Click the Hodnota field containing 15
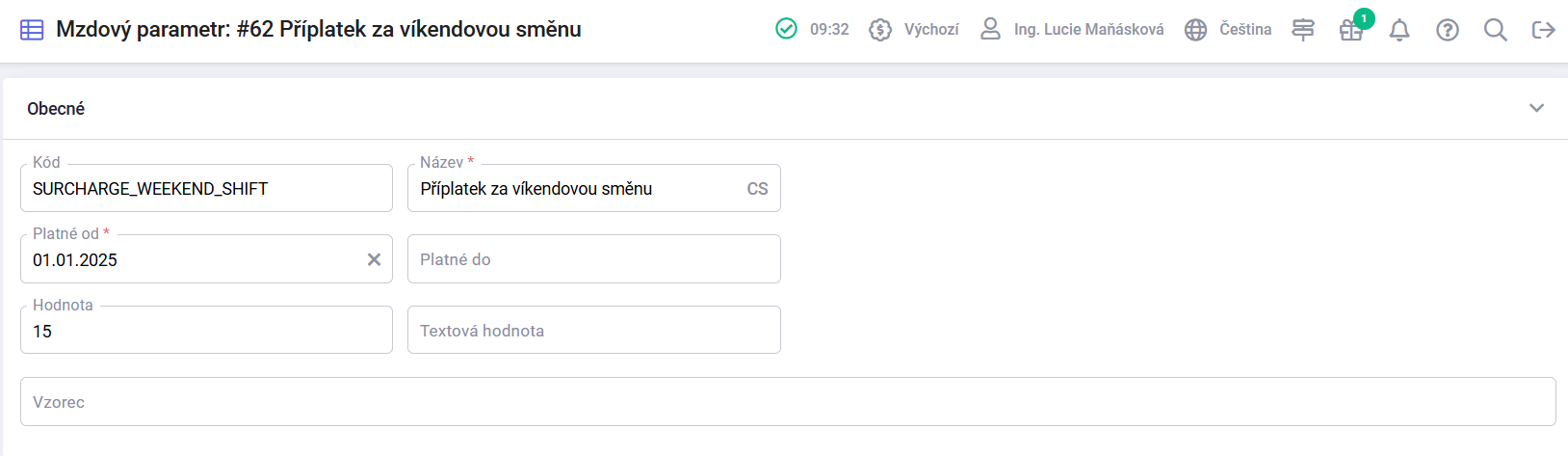1568x456 pixels. click(206, 331)
